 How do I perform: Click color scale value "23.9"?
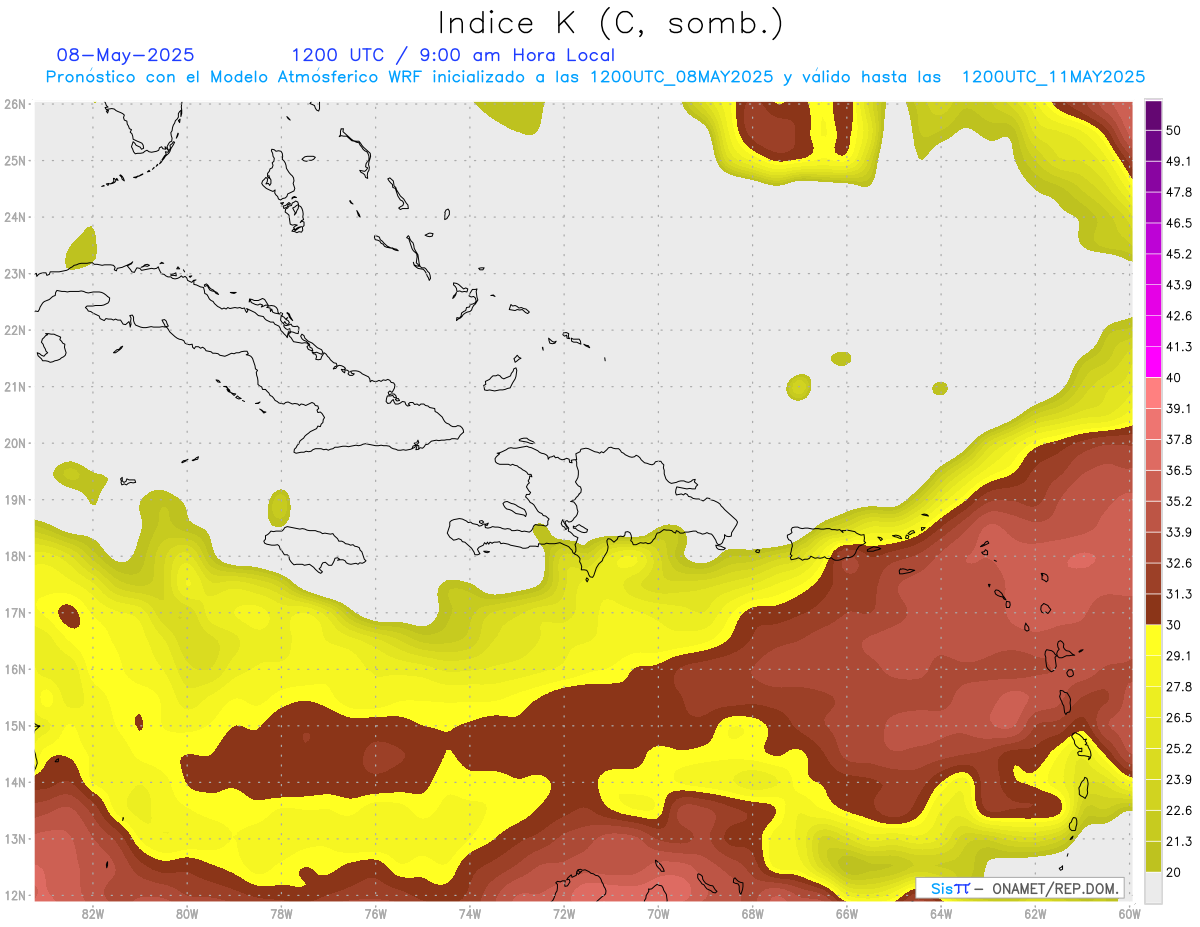pyautogui.click(x=1179, y=780)
